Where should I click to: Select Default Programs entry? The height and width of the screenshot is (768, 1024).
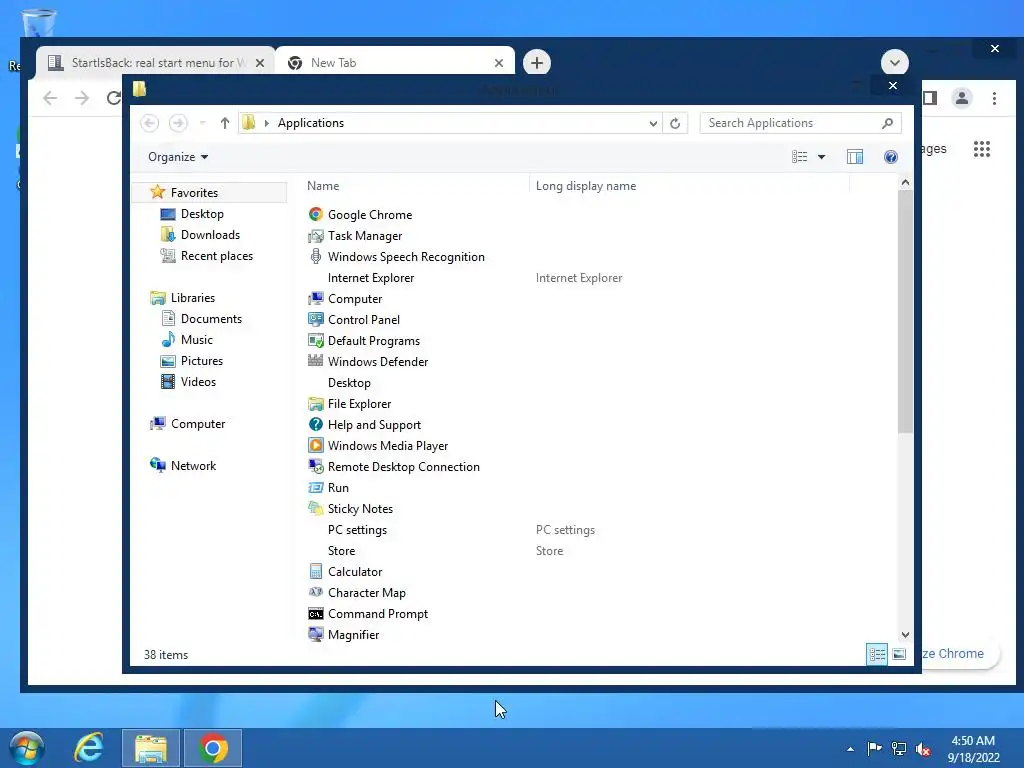364,340
